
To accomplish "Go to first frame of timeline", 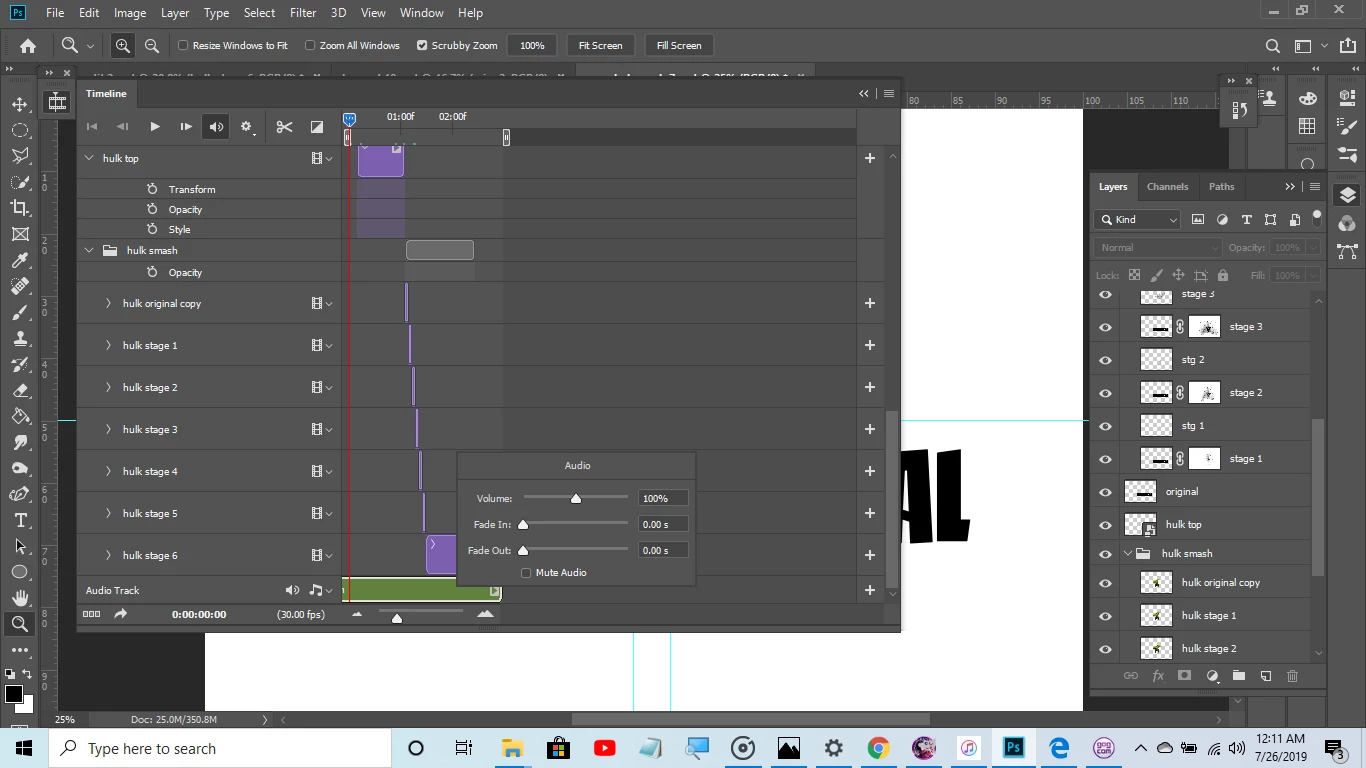I will [x=92, y=127].
